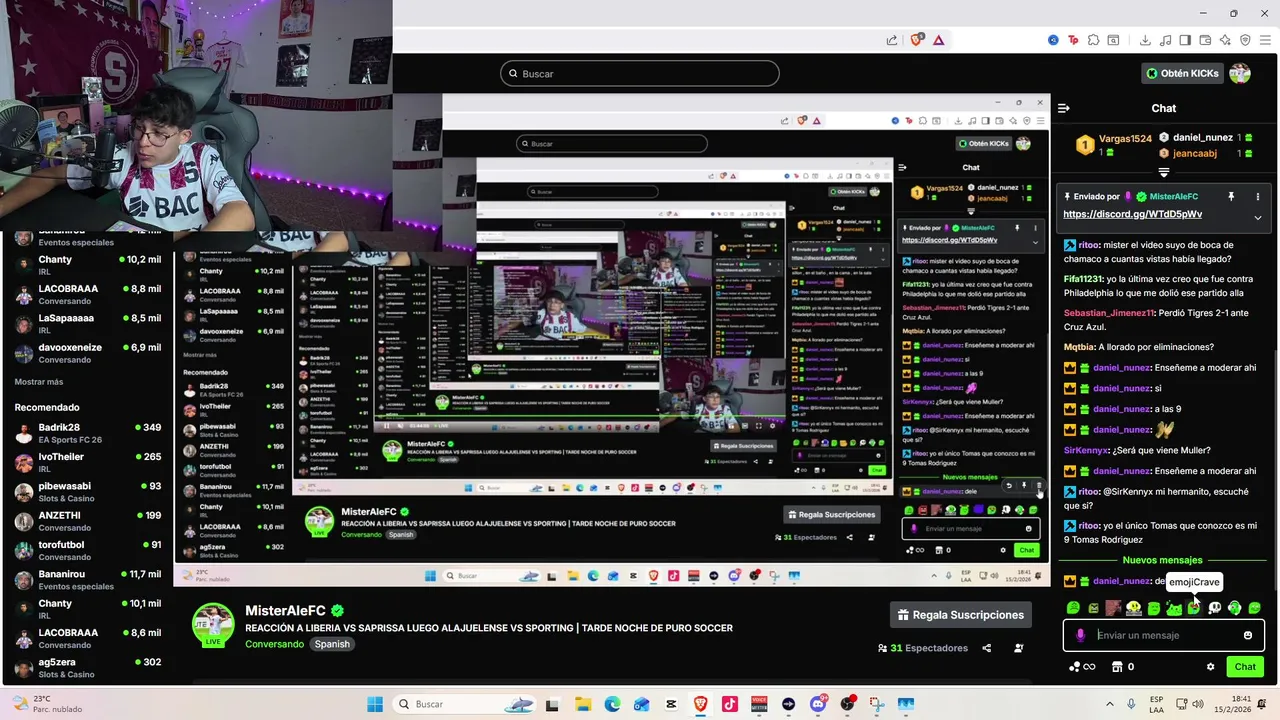
Task: Open Discord from the taskbar
Action: coord(818,704)
